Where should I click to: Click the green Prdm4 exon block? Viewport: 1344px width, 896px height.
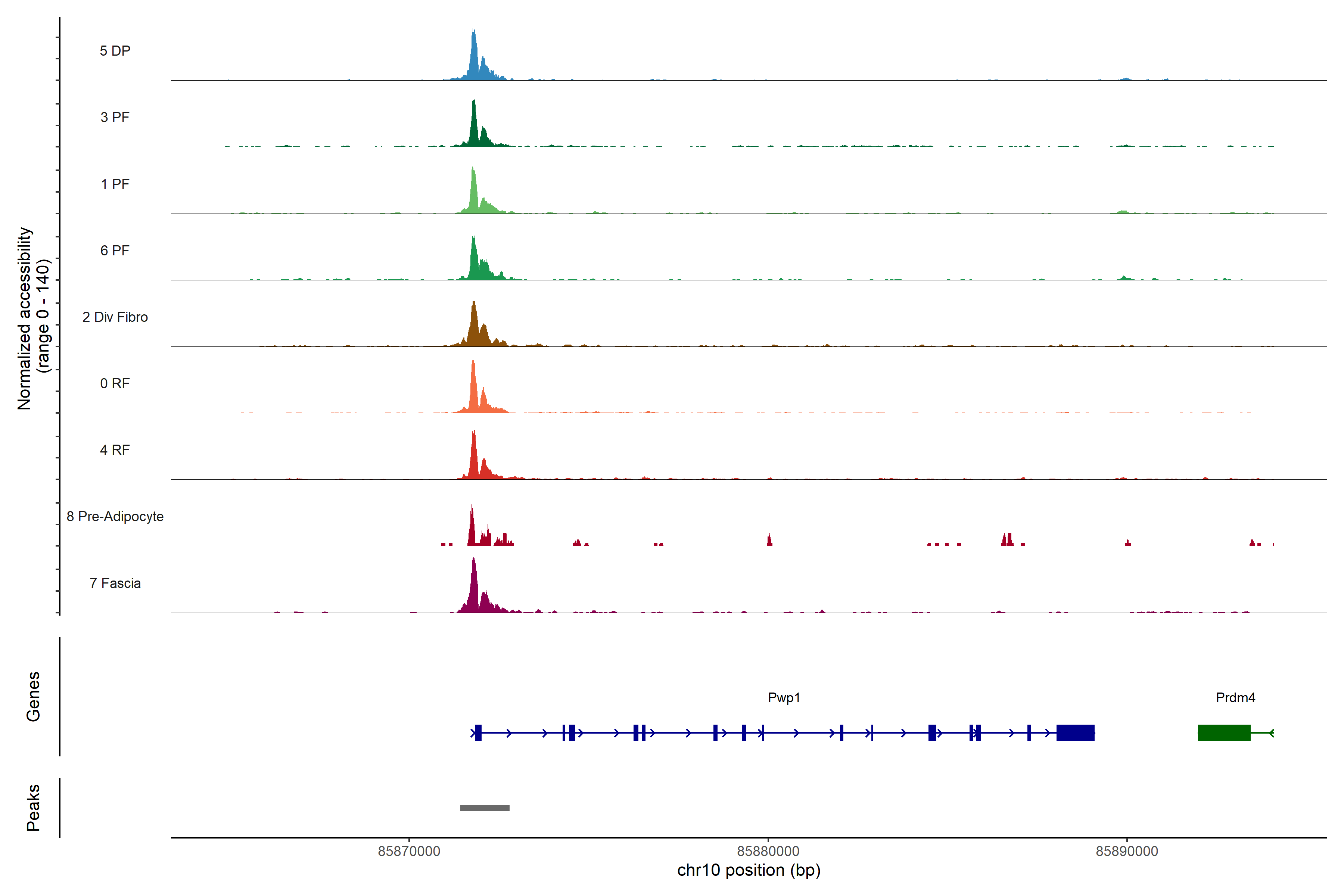(x=1224, y=732)
